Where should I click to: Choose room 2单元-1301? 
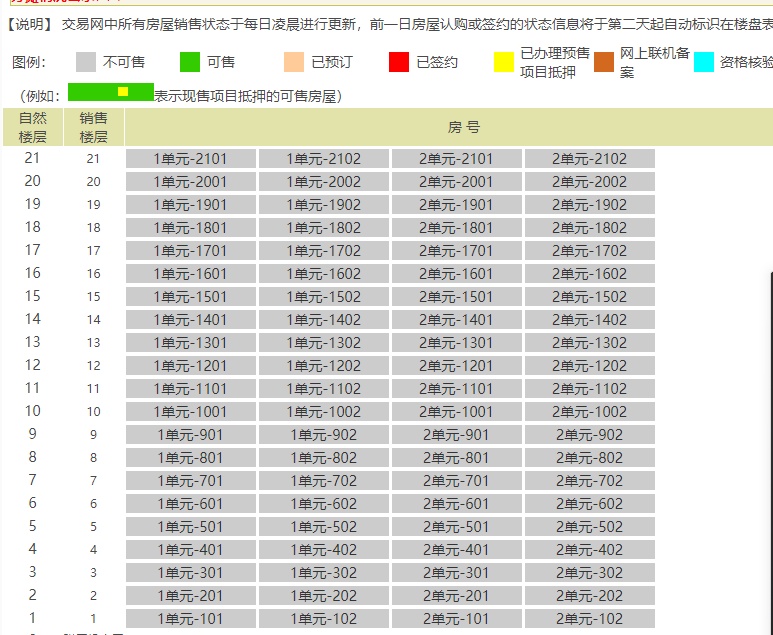tap(457, 343)
